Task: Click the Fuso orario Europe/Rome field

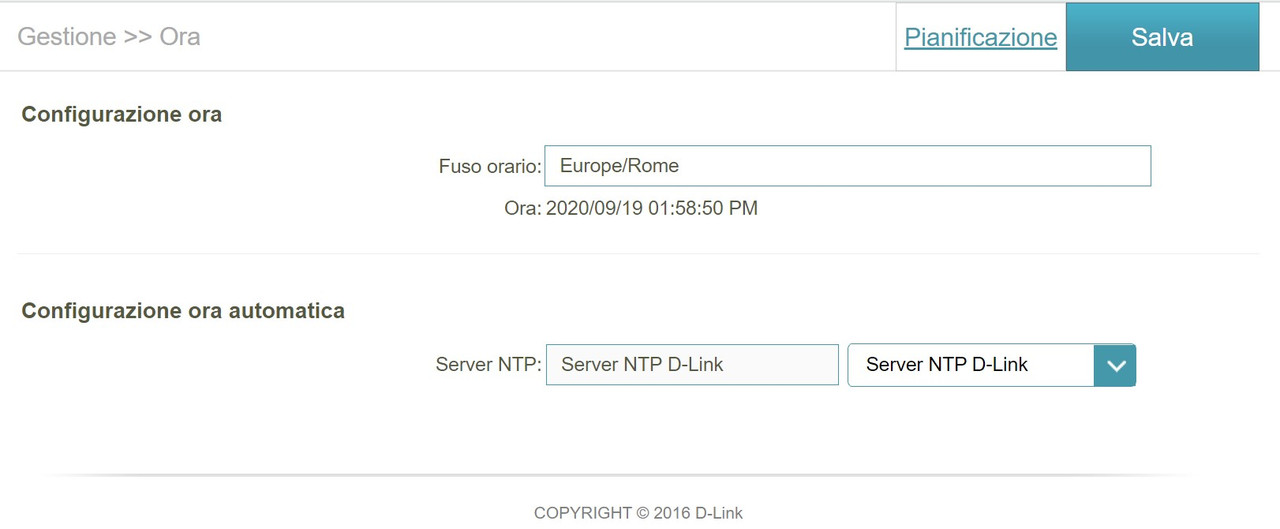Action: pos(847,166)
